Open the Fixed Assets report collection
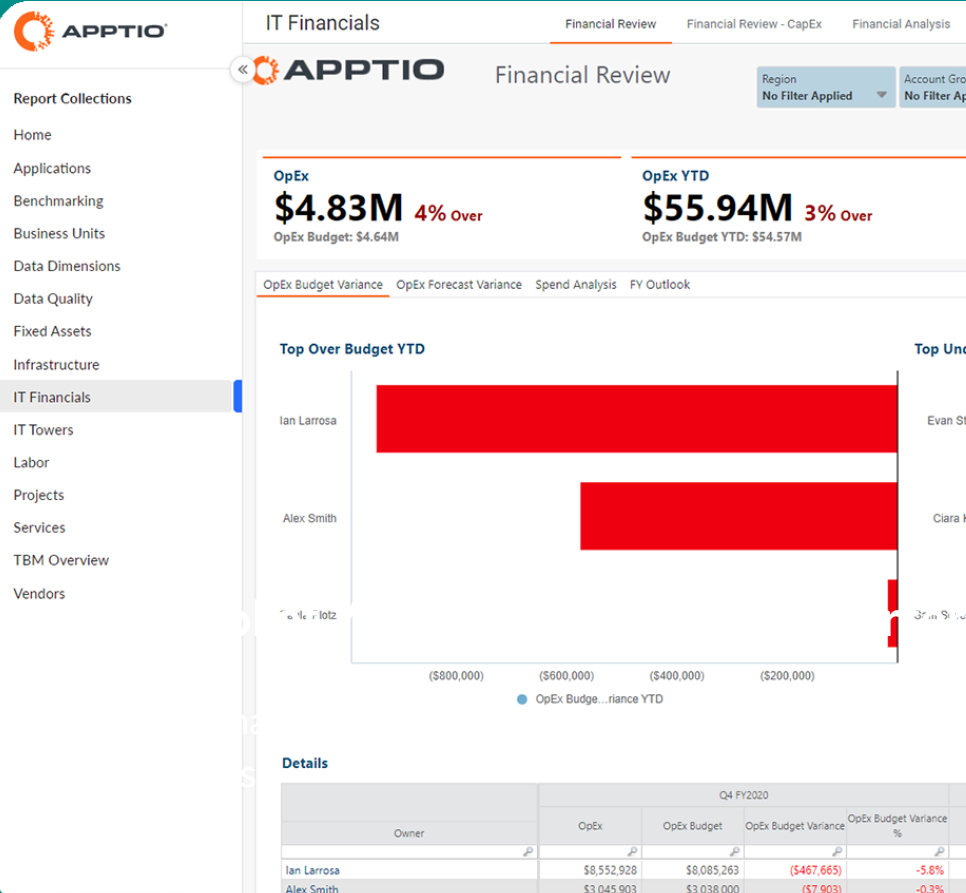Image resolution: width=966 pixels, height=893 pixels. (x=52, y=331)
